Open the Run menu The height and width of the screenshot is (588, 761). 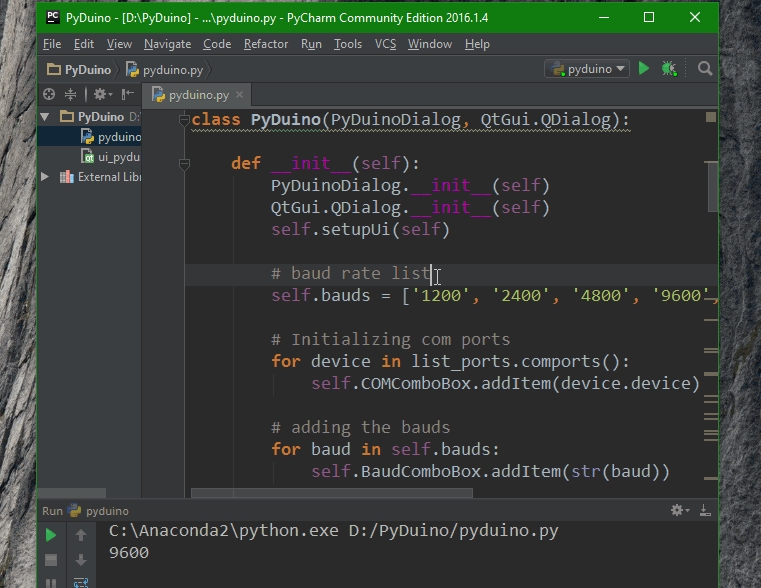point(311,44)
